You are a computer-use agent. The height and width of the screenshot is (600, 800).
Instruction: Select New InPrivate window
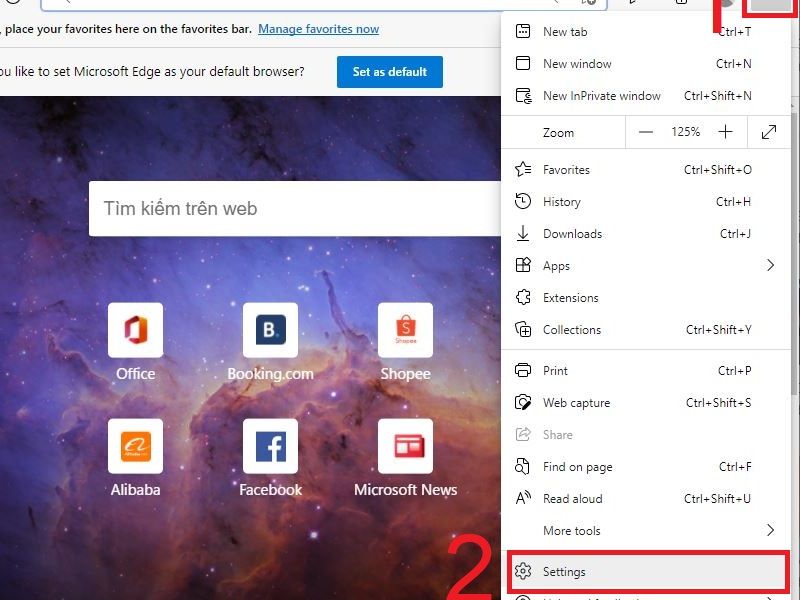pos(601,95)
